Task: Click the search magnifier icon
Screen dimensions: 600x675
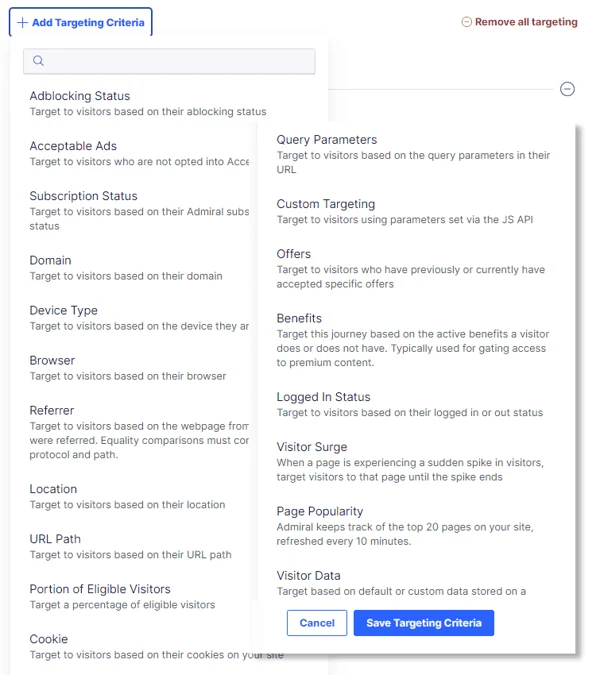Action: tap(39, 61)
